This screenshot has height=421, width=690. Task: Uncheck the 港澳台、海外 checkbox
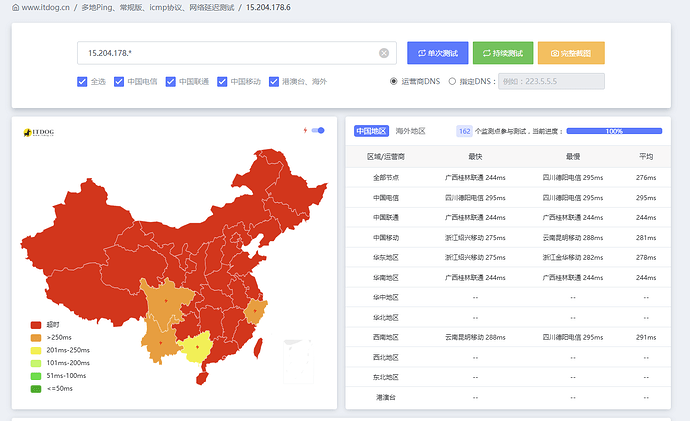pos(274,82)
